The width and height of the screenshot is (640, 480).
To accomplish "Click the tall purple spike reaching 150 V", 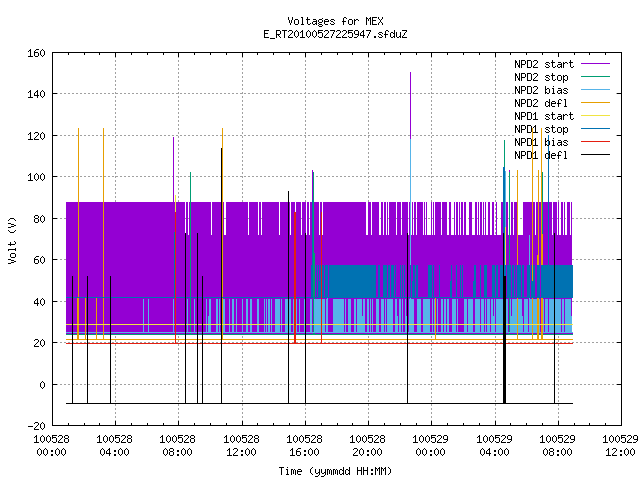I will click(x=410, y=106).
